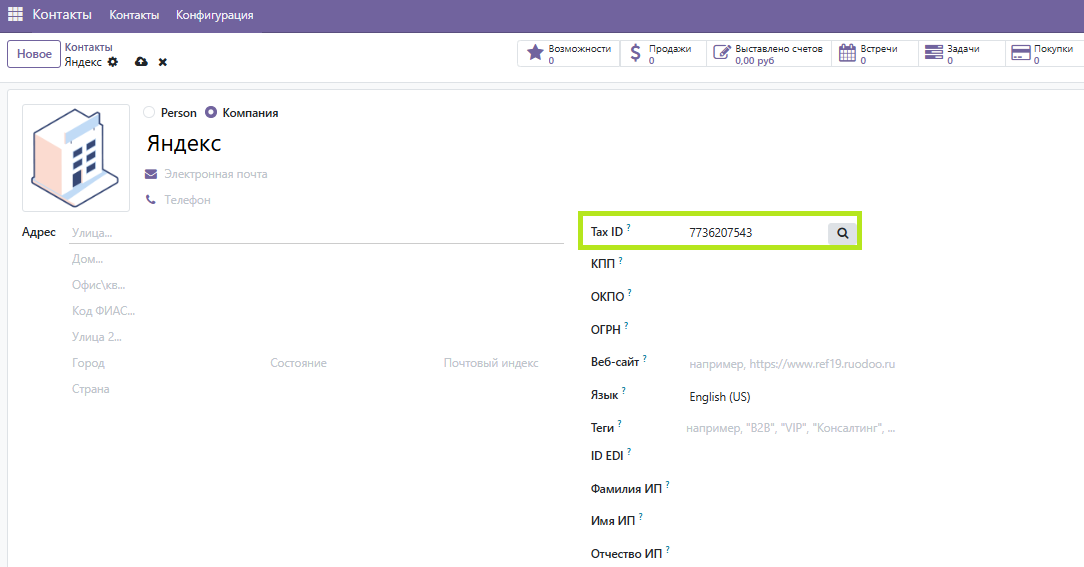Open Возможности star stat button

click(x=568, y=54)
